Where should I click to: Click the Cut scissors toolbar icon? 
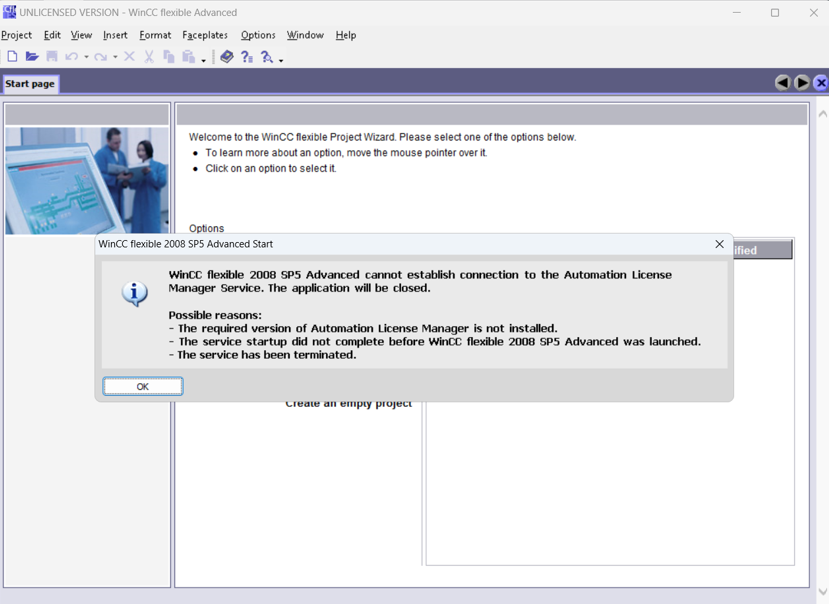(x=149, y=57)
